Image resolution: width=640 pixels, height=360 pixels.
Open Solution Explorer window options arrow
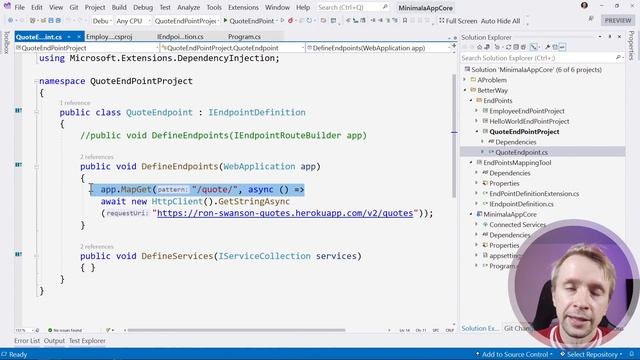point(600,37)
